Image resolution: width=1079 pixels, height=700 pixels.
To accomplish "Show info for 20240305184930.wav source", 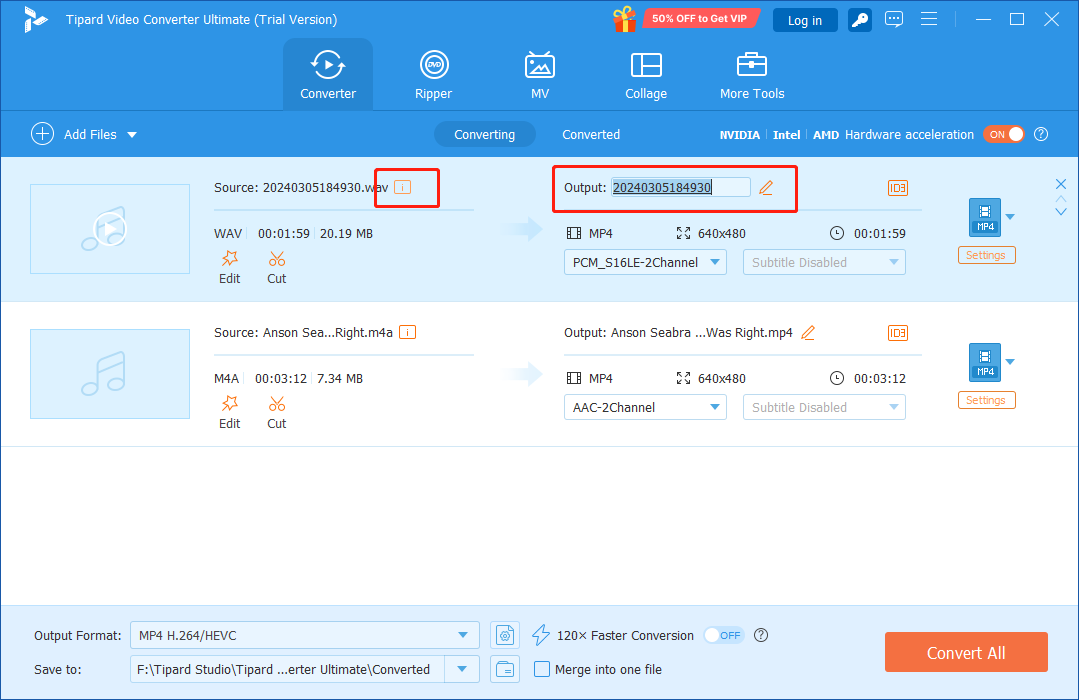I will (x=403, y=187).
